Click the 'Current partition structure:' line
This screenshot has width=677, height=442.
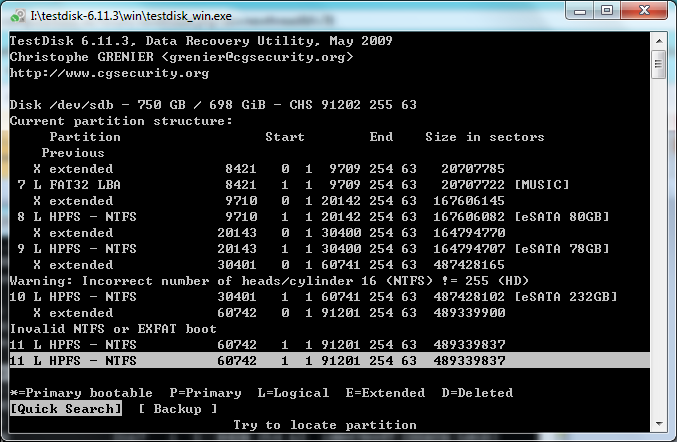(x=121, y=121)
